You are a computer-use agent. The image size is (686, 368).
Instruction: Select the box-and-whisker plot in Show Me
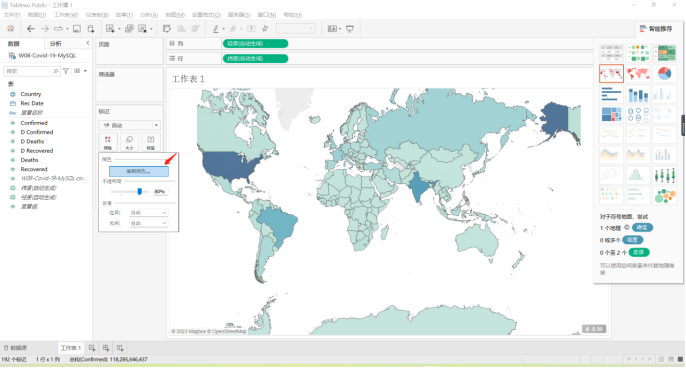click(x=664, y=175)
